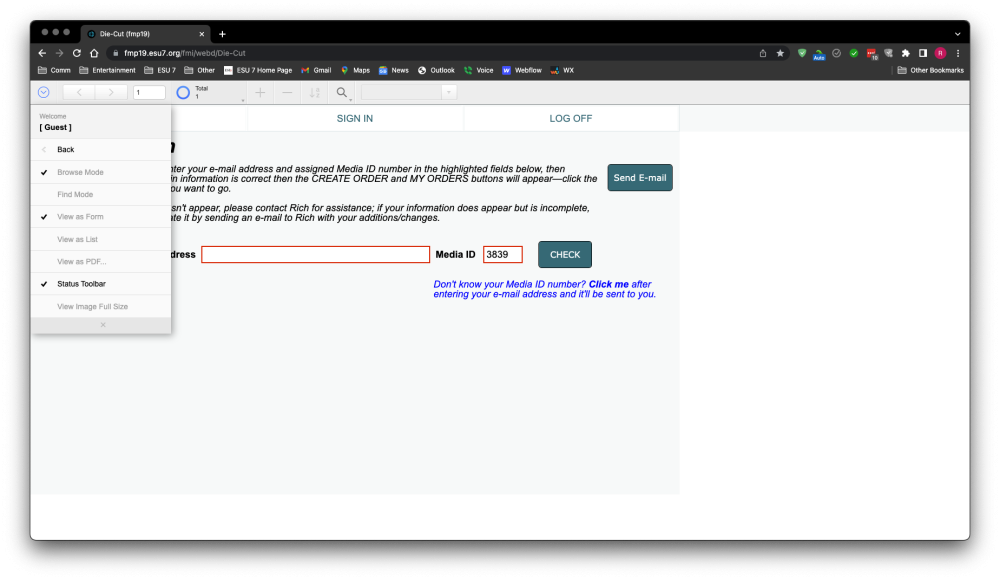Open the sort records icon in the toolbar
This screenshot has width=1000, height=580.
pyautogui.click(x=314, y=92)
